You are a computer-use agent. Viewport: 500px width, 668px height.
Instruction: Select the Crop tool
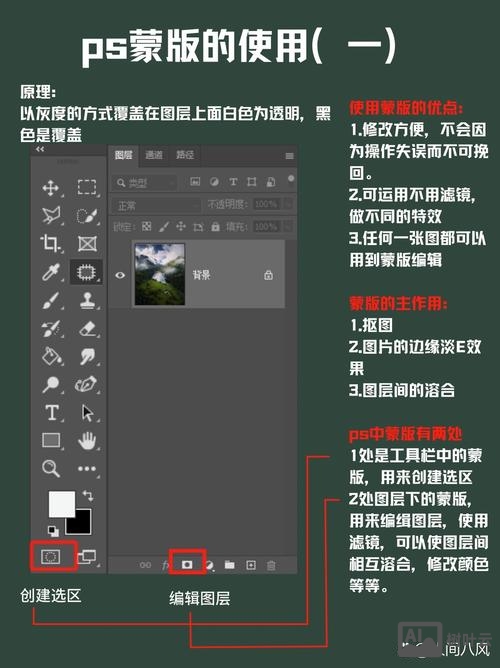pos(51,244)
